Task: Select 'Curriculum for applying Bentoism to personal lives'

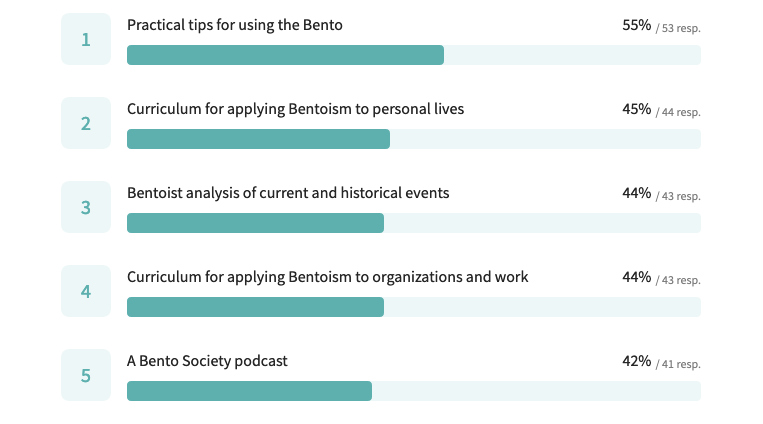Action: pos(295,109)
